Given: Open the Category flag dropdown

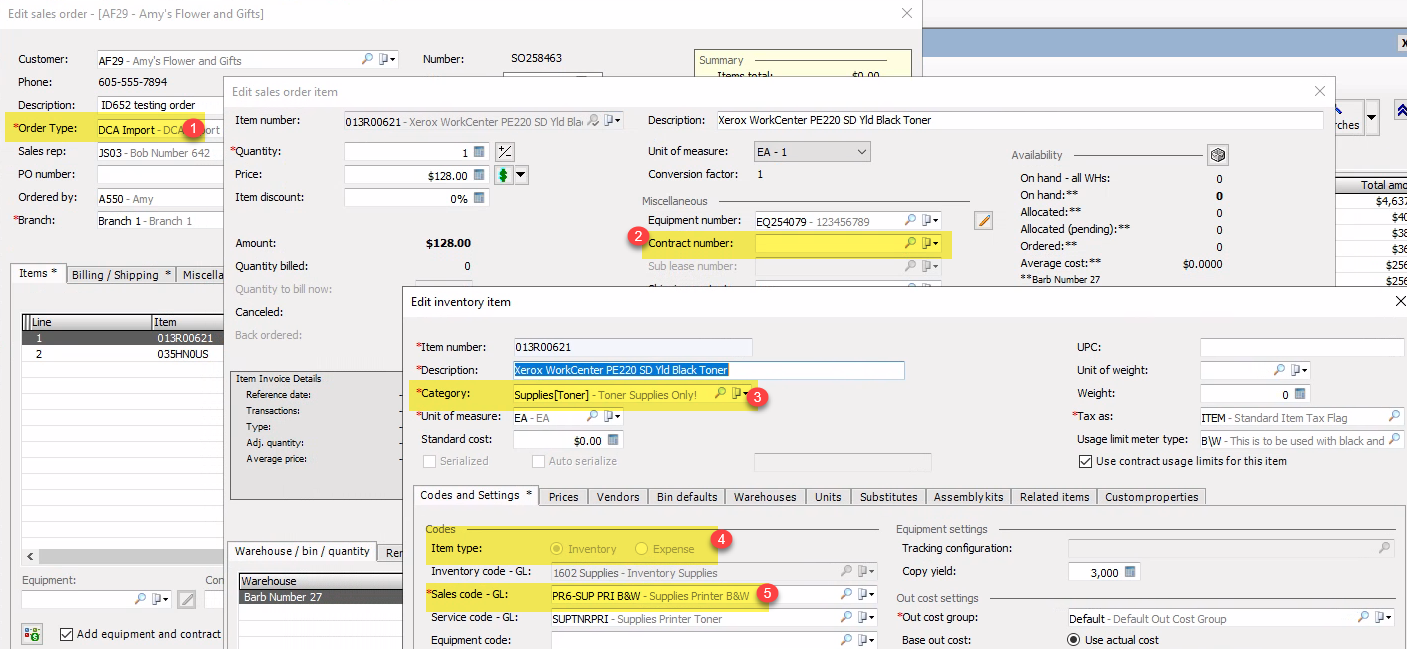Looking at the screenshot, I should (739, 394).
